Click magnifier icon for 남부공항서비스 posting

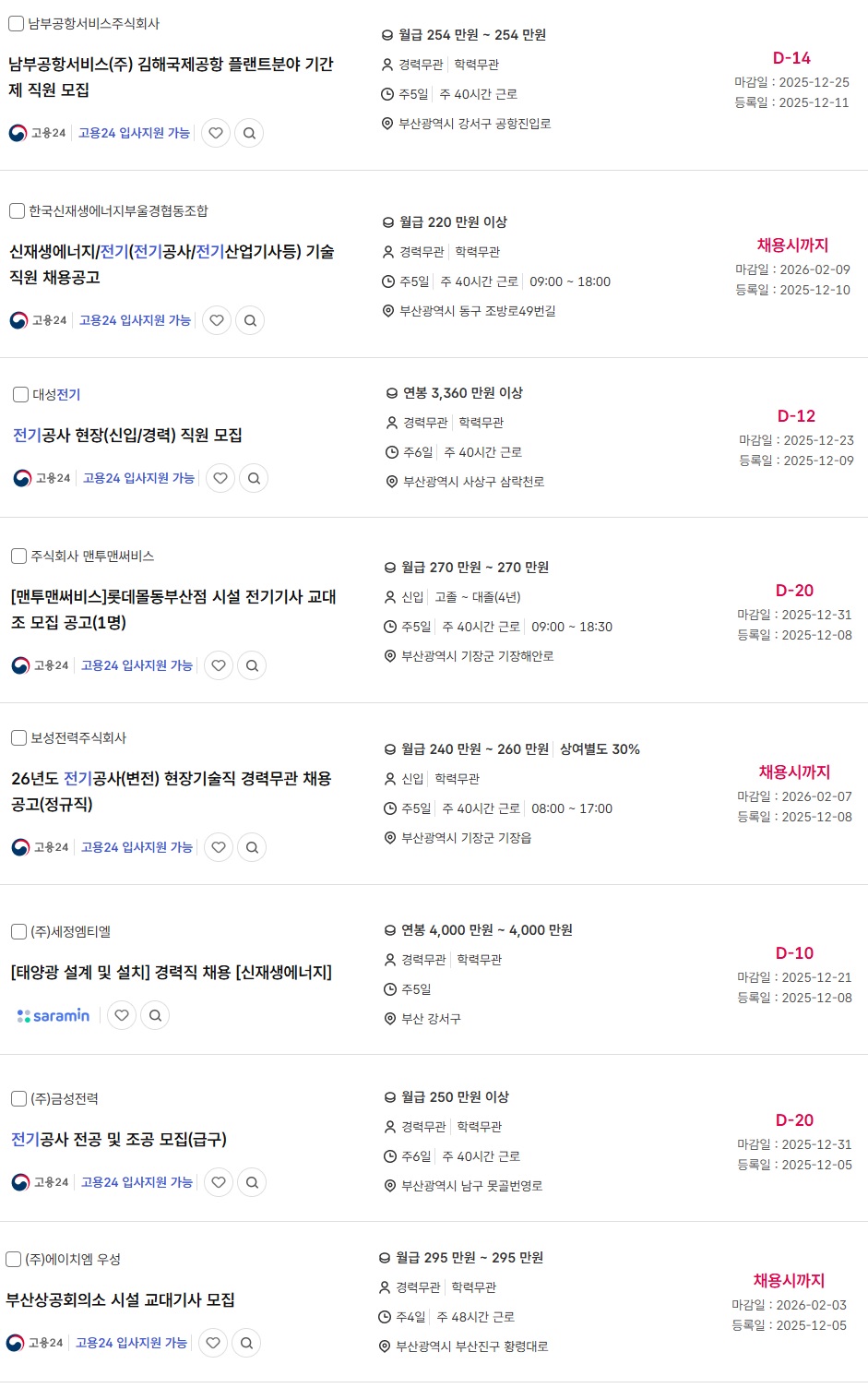(x=249, y=133)
